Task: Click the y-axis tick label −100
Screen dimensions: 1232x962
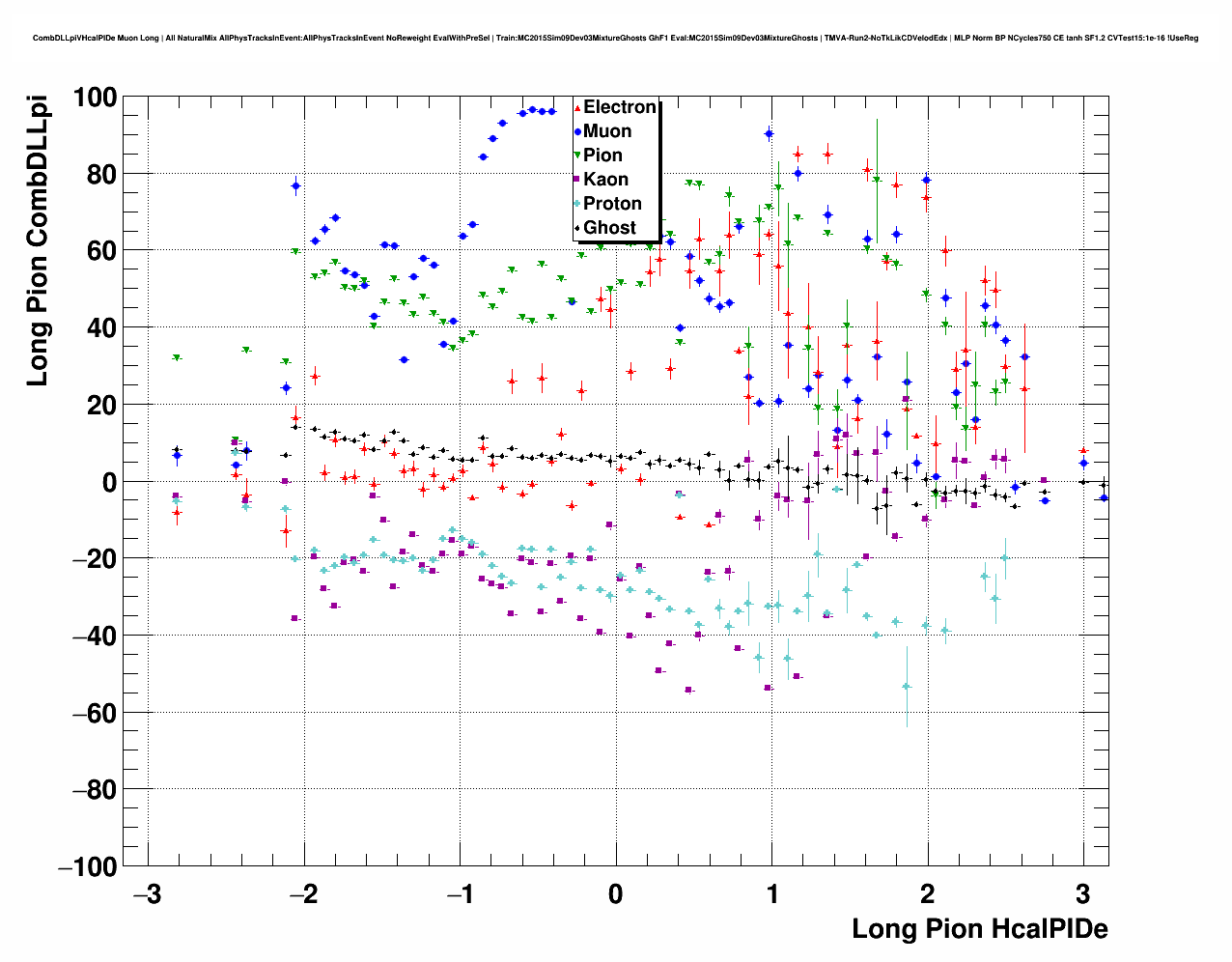Action: 87,867
